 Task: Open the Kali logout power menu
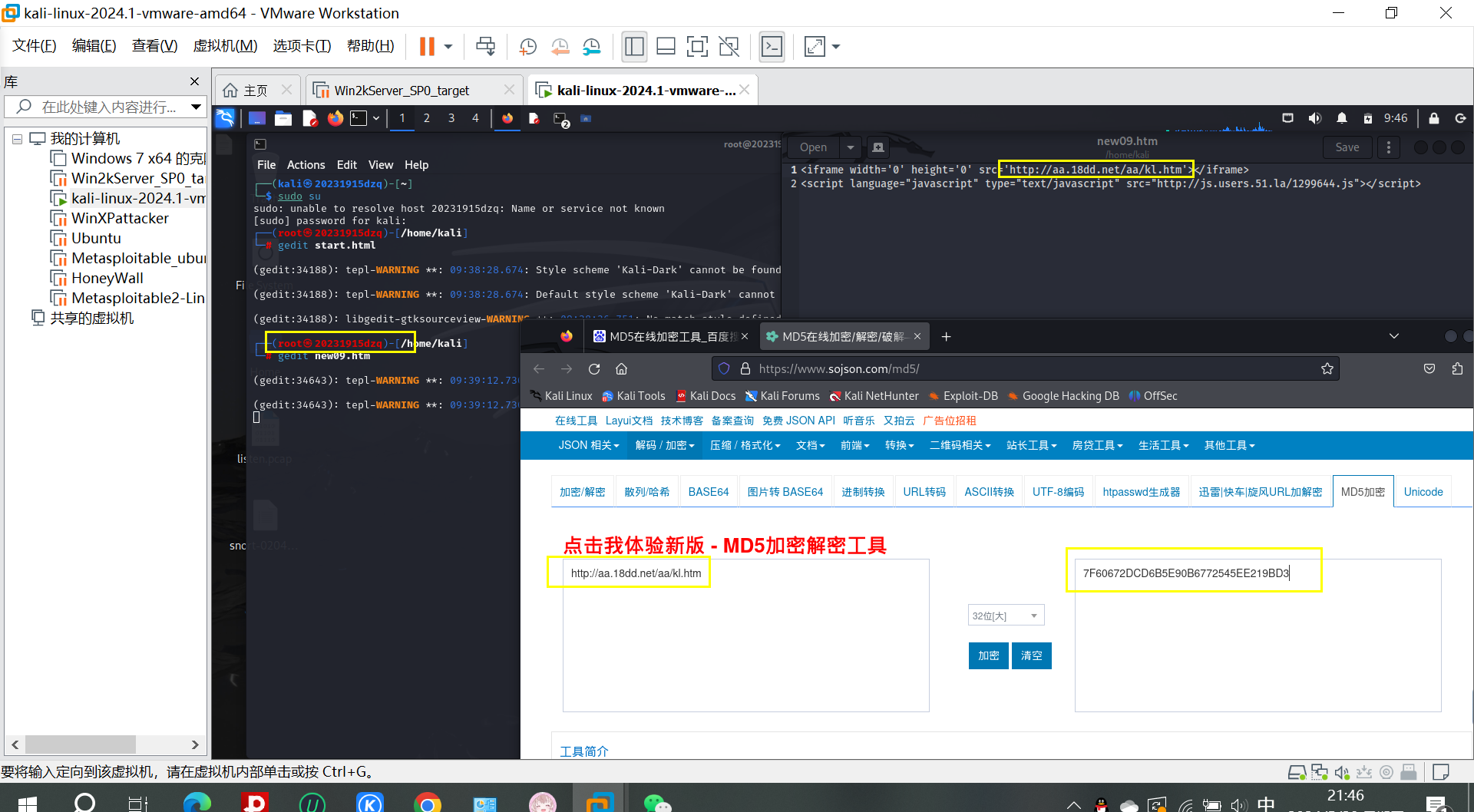click(1460, 118)
